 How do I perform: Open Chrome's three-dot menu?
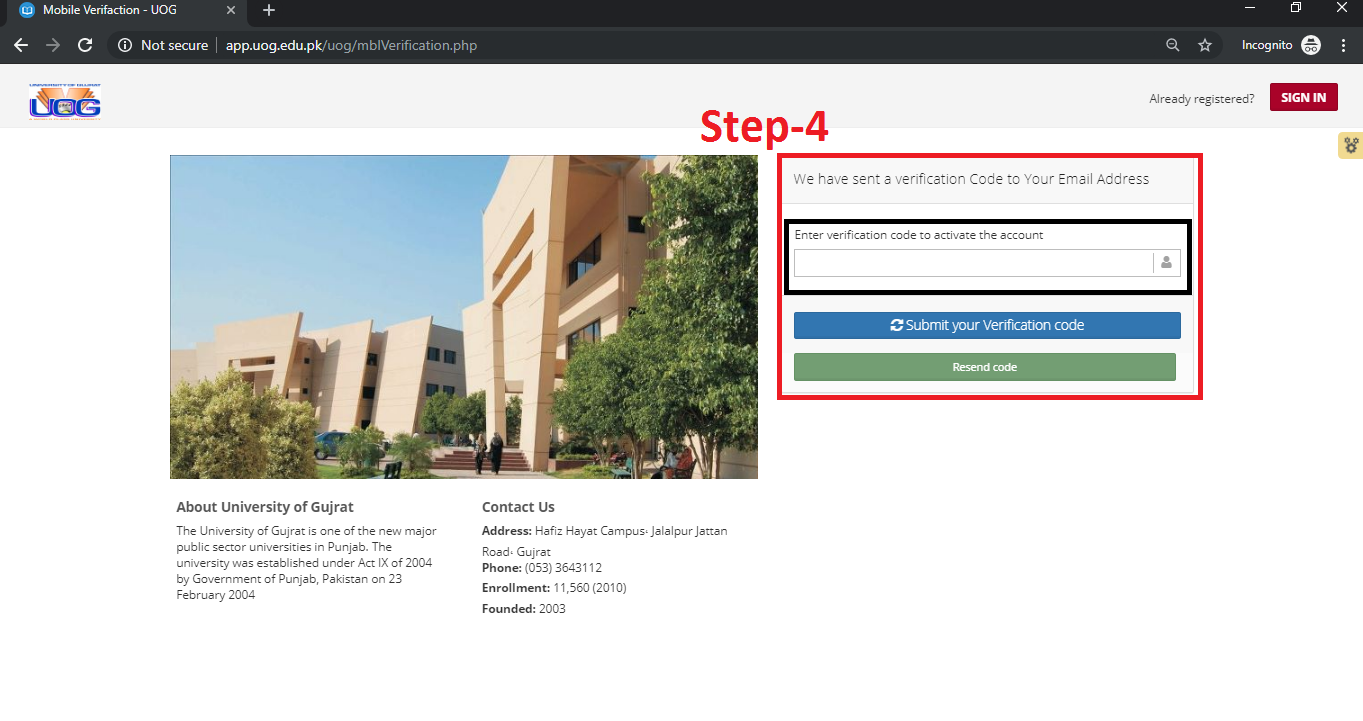(x=1343, y=44)
